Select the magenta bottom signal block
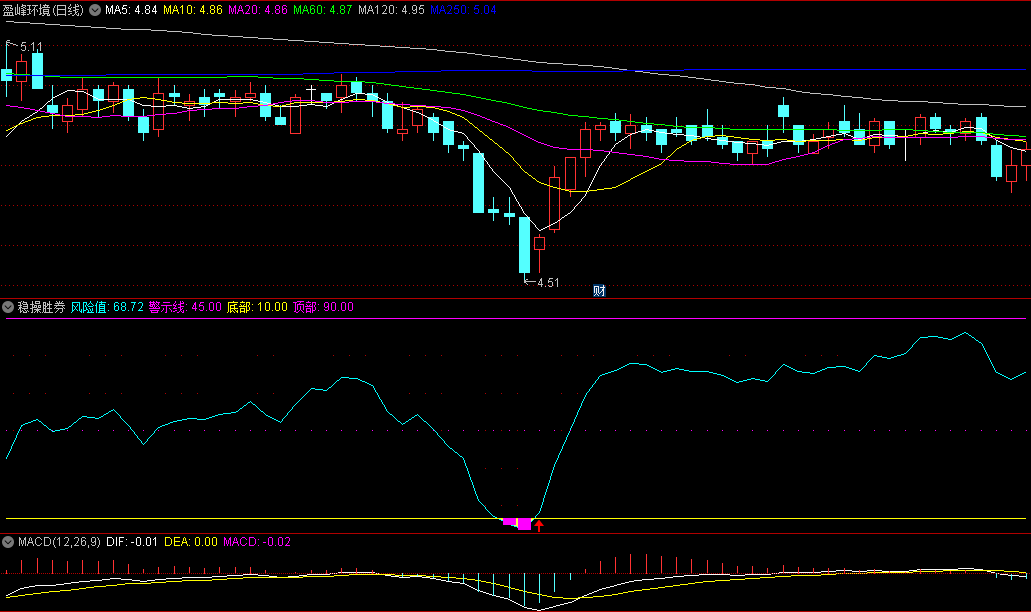The height and width of the screenshot is (612, 1031). click(517, 523)
